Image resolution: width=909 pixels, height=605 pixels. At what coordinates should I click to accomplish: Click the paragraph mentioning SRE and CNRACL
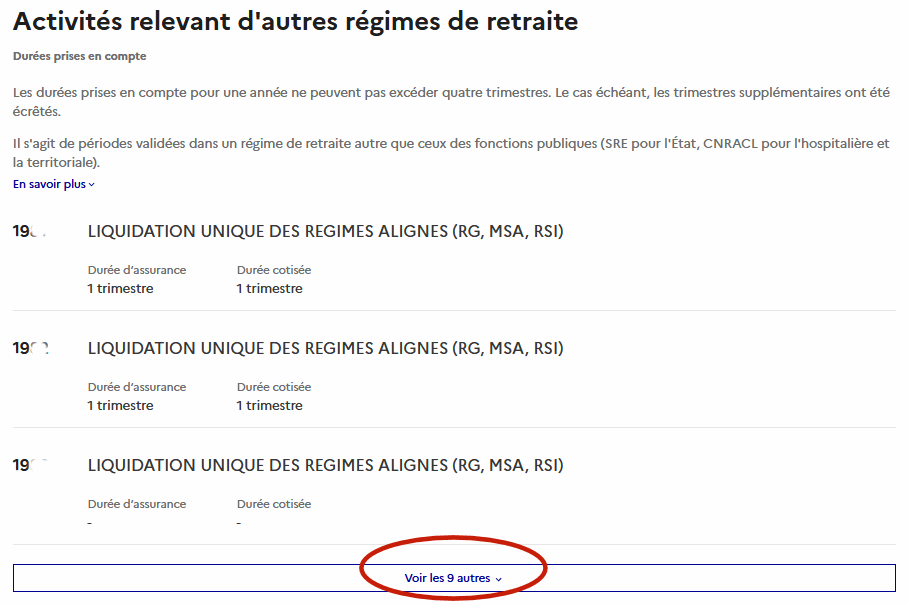tap(450, 153)
